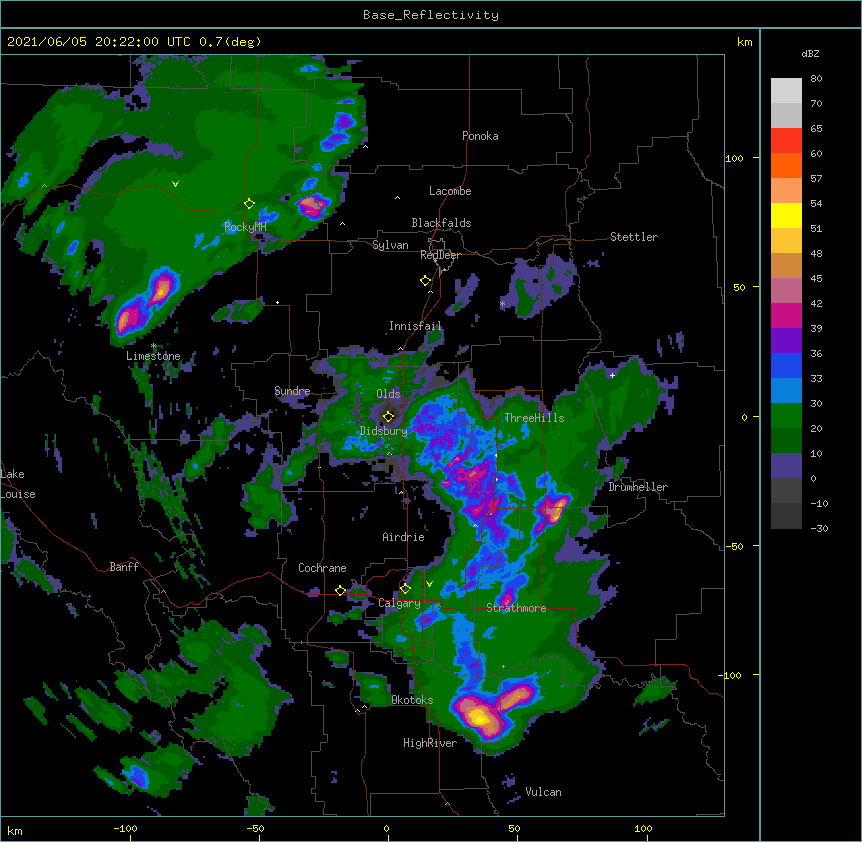Click the Airdrie label
Viewport: 862px width, 842px height.
click(404, 537)
